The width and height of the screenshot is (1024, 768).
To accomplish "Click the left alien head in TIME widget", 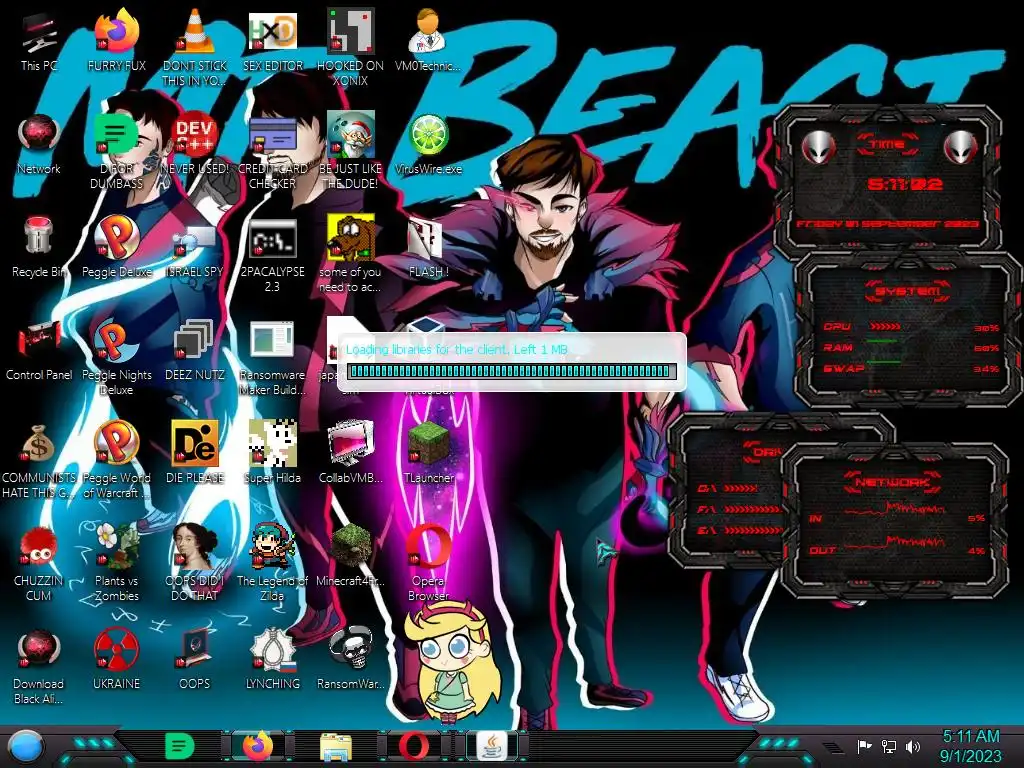I will [x=819, y=147].
